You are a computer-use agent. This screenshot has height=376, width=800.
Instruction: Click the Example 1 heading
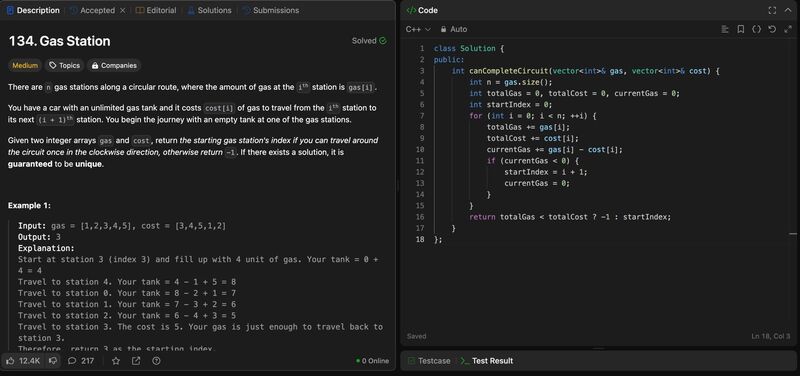coord(29,206)
